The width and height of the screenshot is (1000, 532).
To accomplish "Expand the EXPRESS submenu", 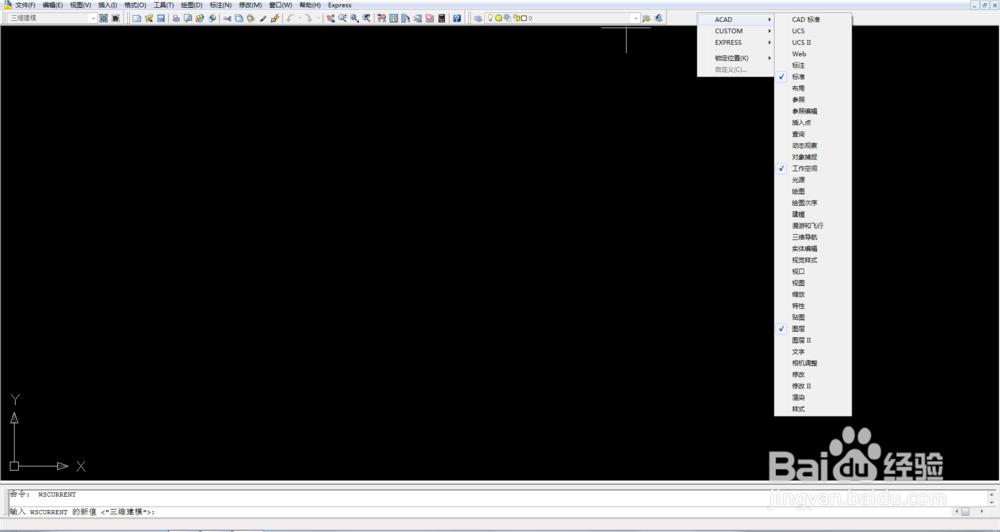I will click(x=735, y=42).
